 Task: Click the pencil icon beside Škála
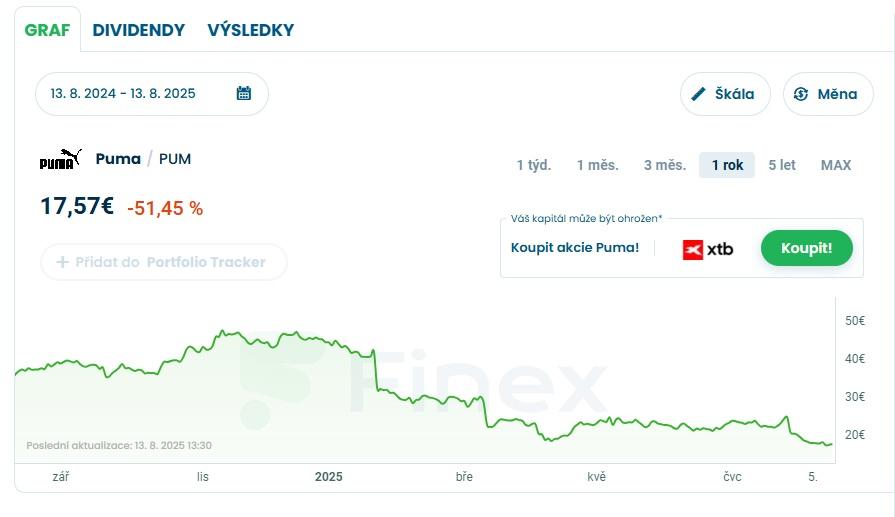point(699,94)
